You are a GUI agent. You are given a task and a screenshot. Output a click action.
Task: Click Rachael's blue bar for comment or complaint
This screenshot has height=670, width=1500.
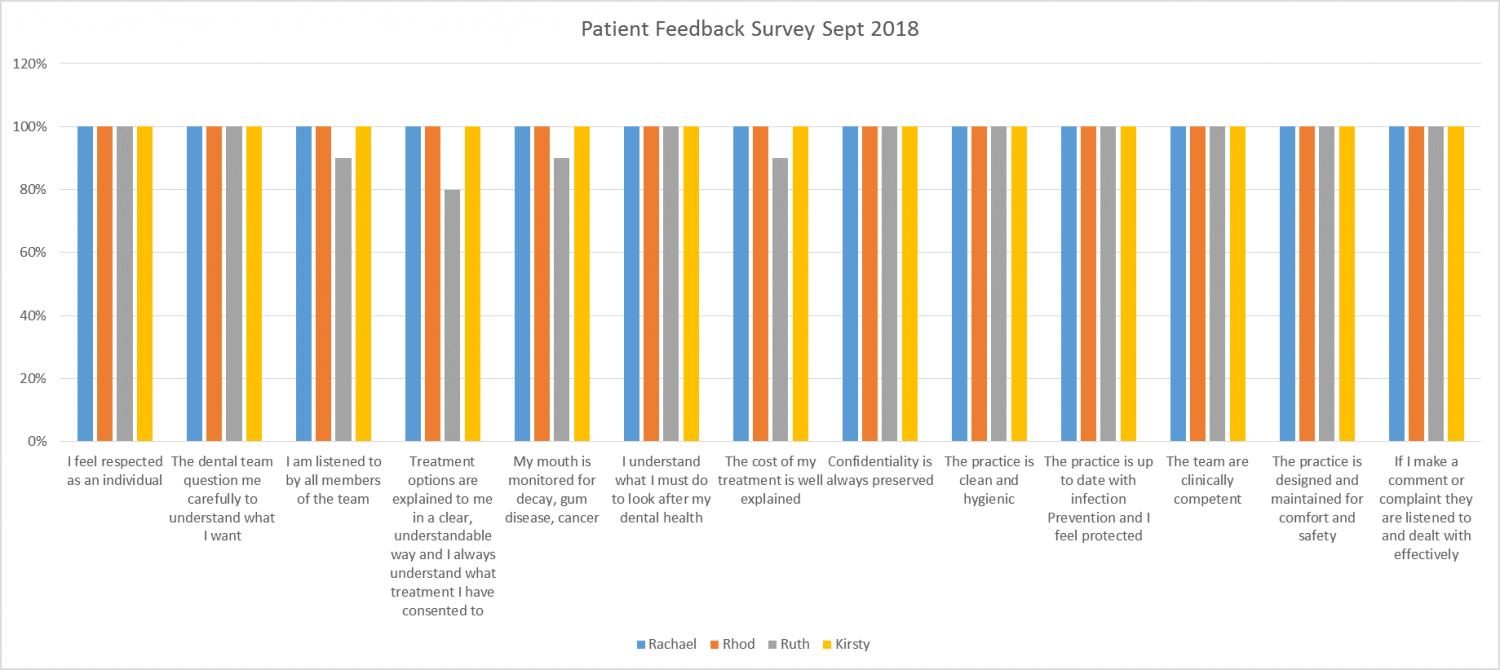[x=1397, y=285]
